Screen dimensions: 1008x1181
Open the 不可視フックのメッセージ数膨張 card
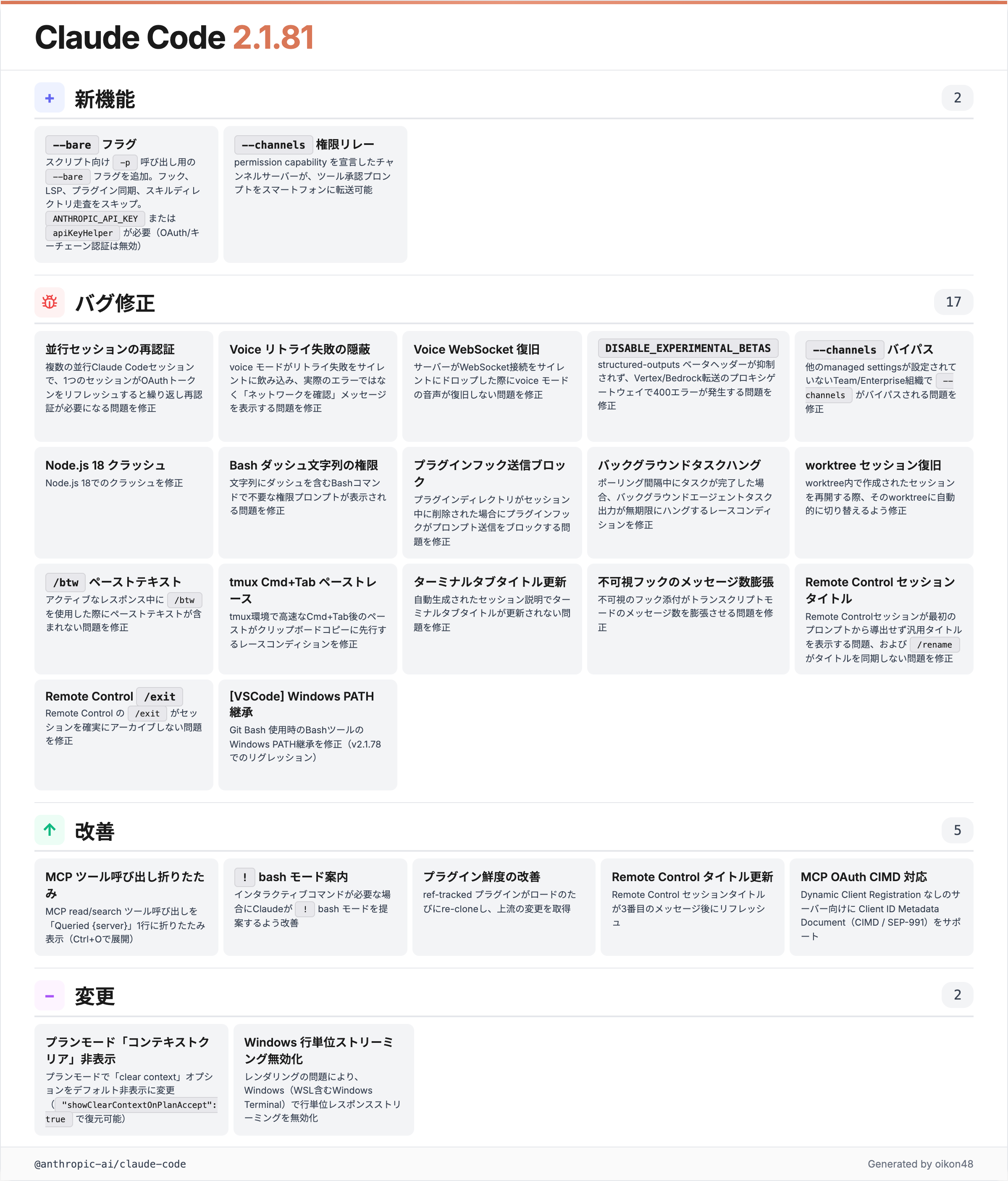[688, 619]
